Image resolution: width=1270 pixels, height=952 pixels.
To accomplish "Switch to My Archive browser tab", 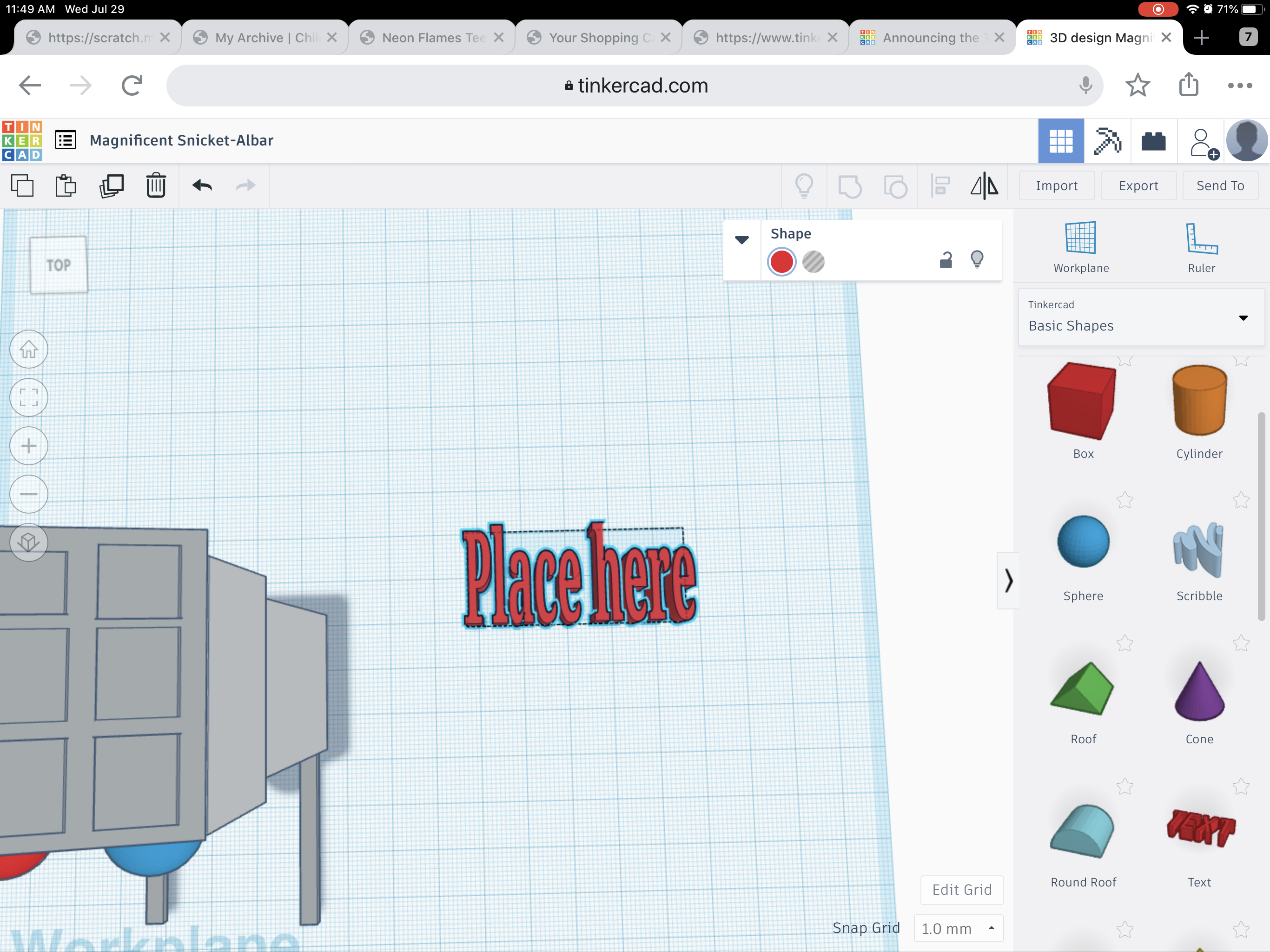I will click(265, 37).
